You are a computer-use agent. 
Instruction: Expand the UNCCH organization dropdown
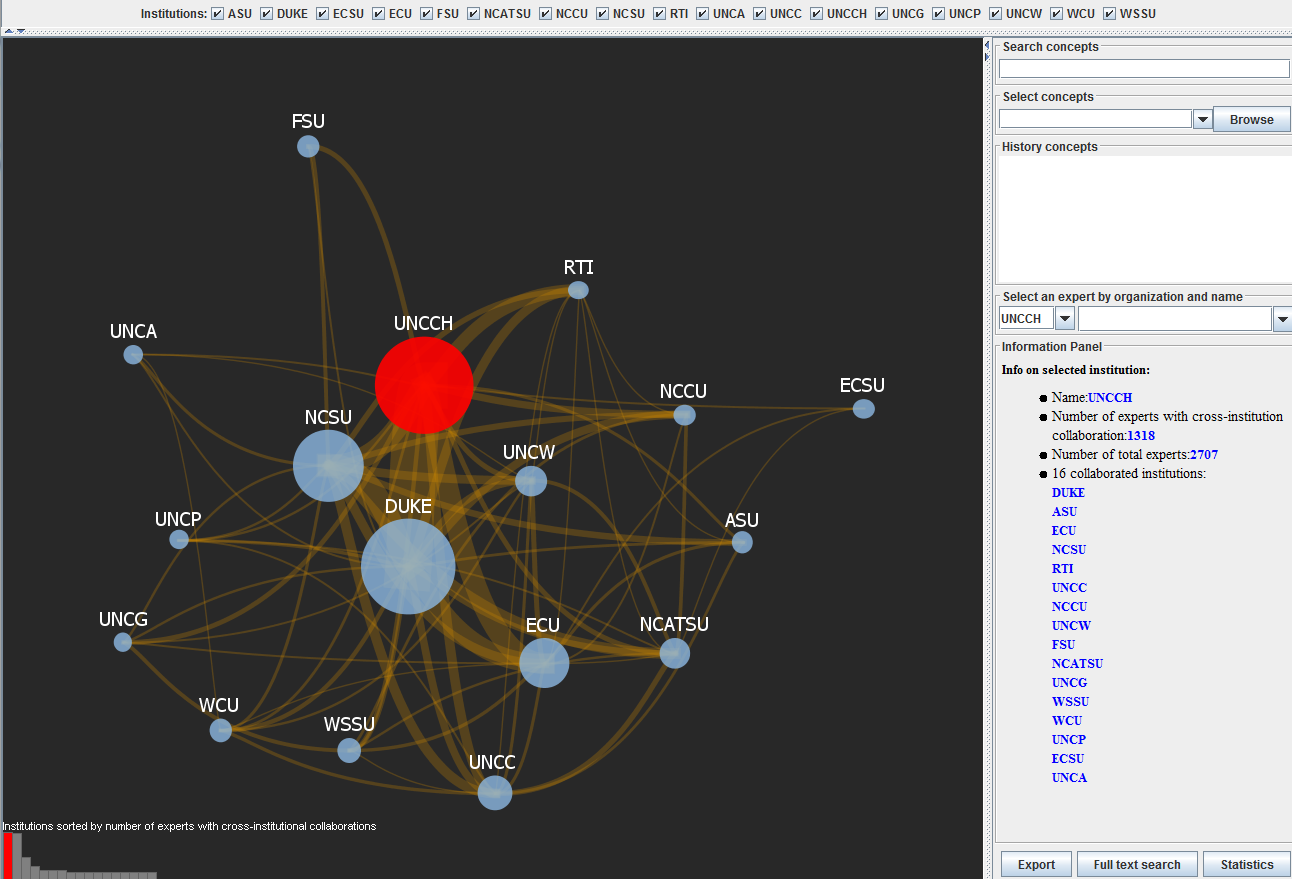tap(1065, 319)
